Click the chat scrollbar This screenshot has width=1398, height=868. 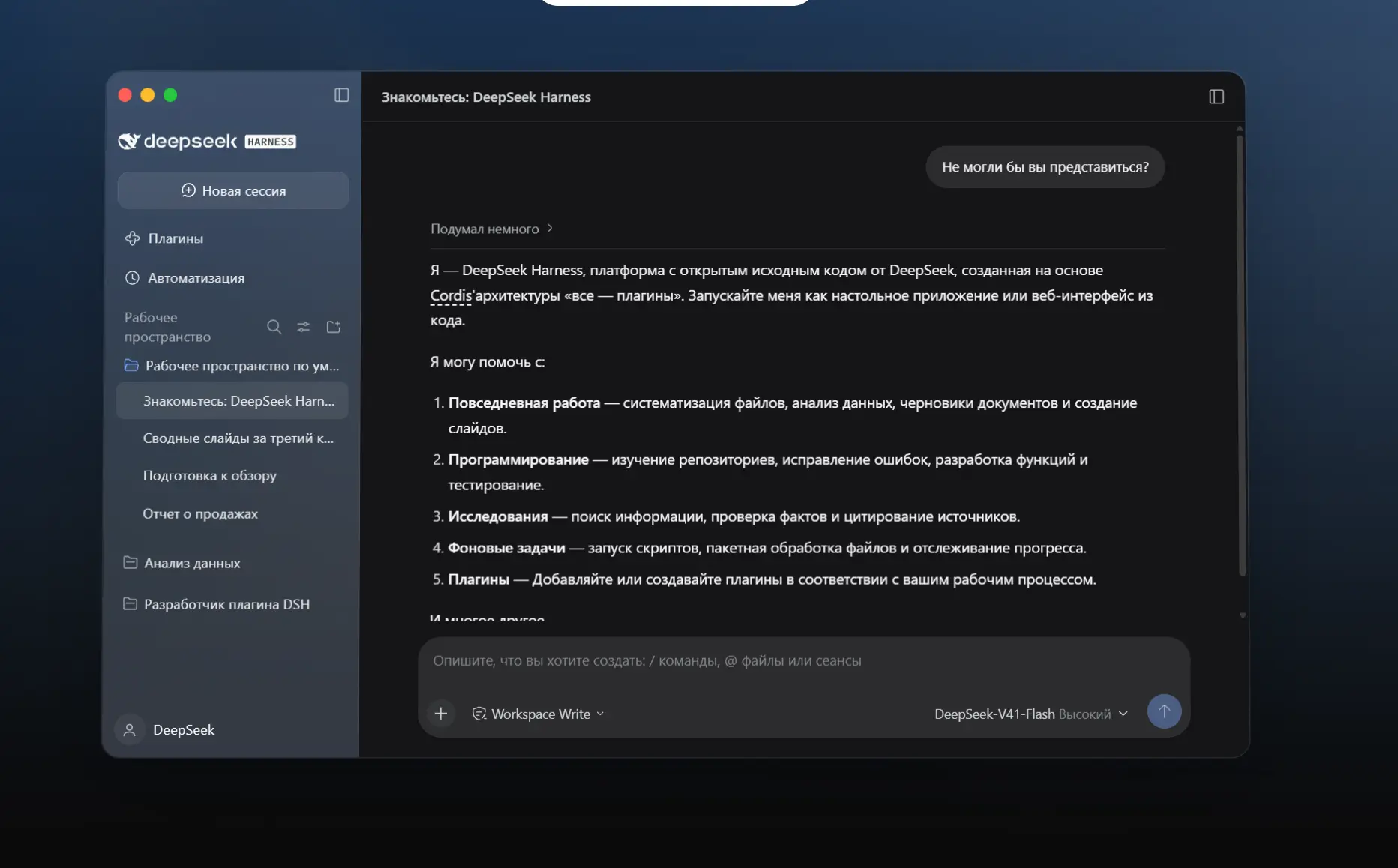click(1242, 356)
